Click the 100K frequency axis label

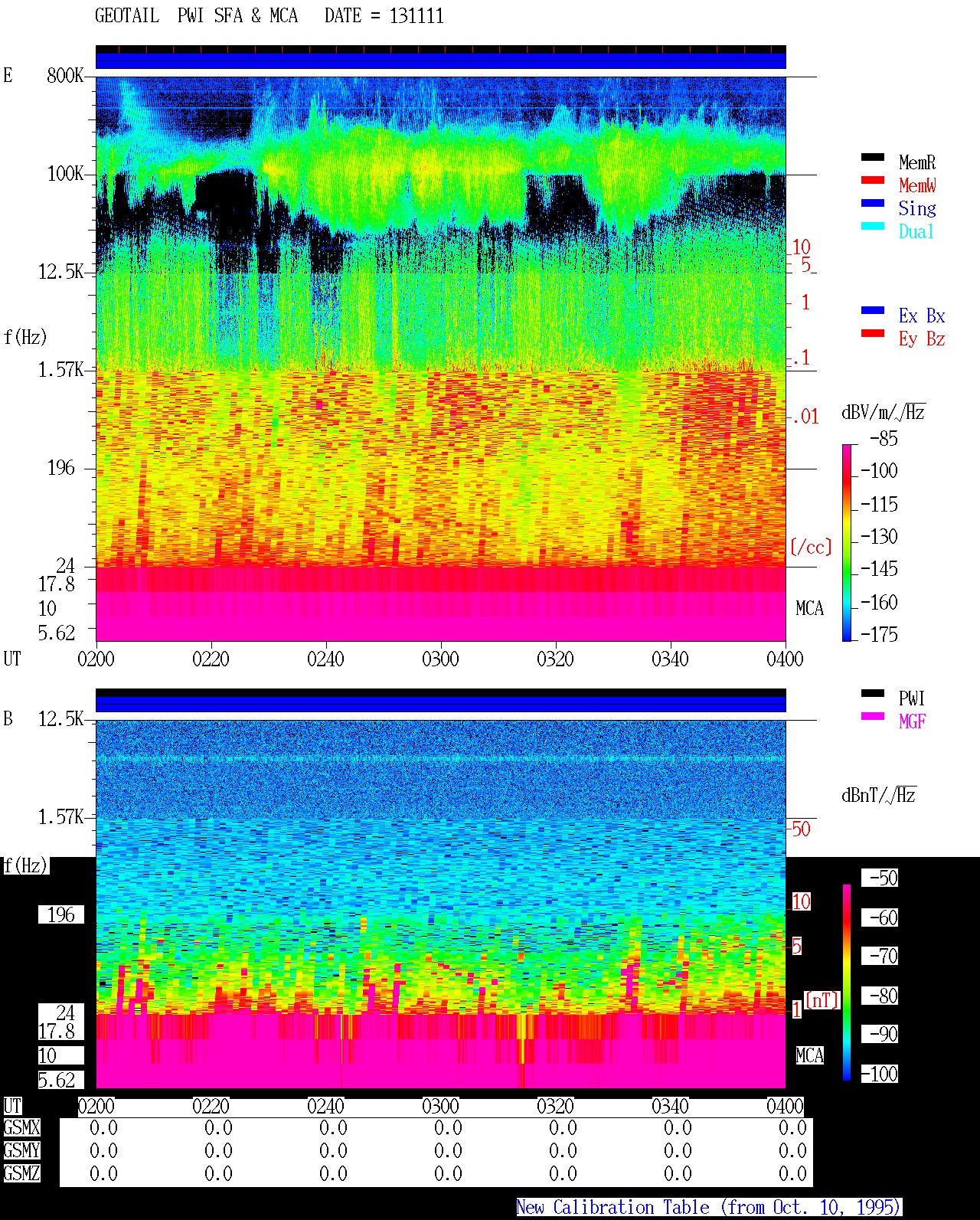[x=65, y=174]
